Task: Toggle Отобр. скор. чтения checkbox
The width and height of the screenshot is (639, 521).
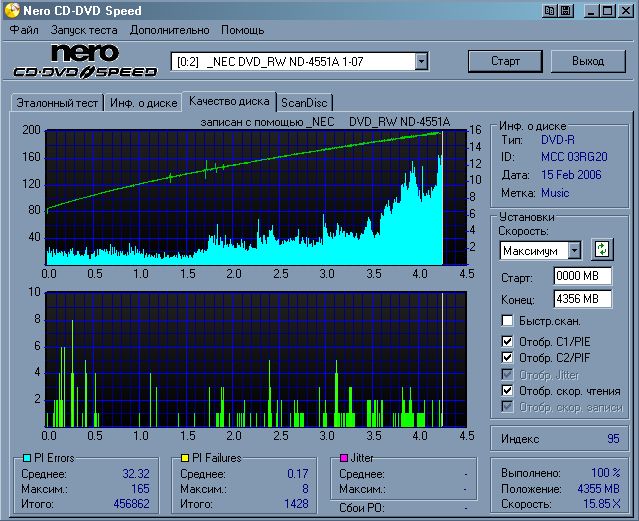Action: pos(508,390)
